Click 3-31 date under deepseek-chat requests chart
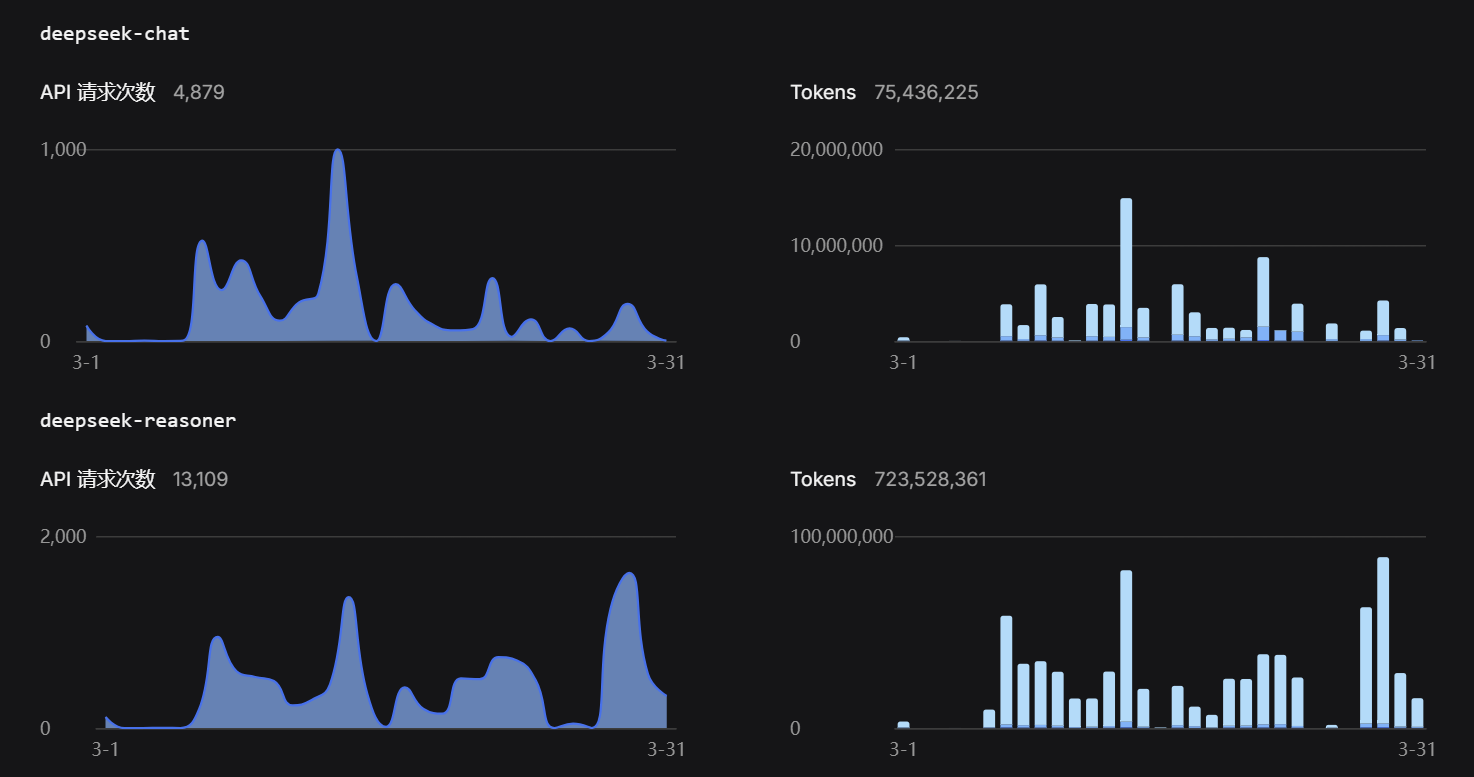 665,363
